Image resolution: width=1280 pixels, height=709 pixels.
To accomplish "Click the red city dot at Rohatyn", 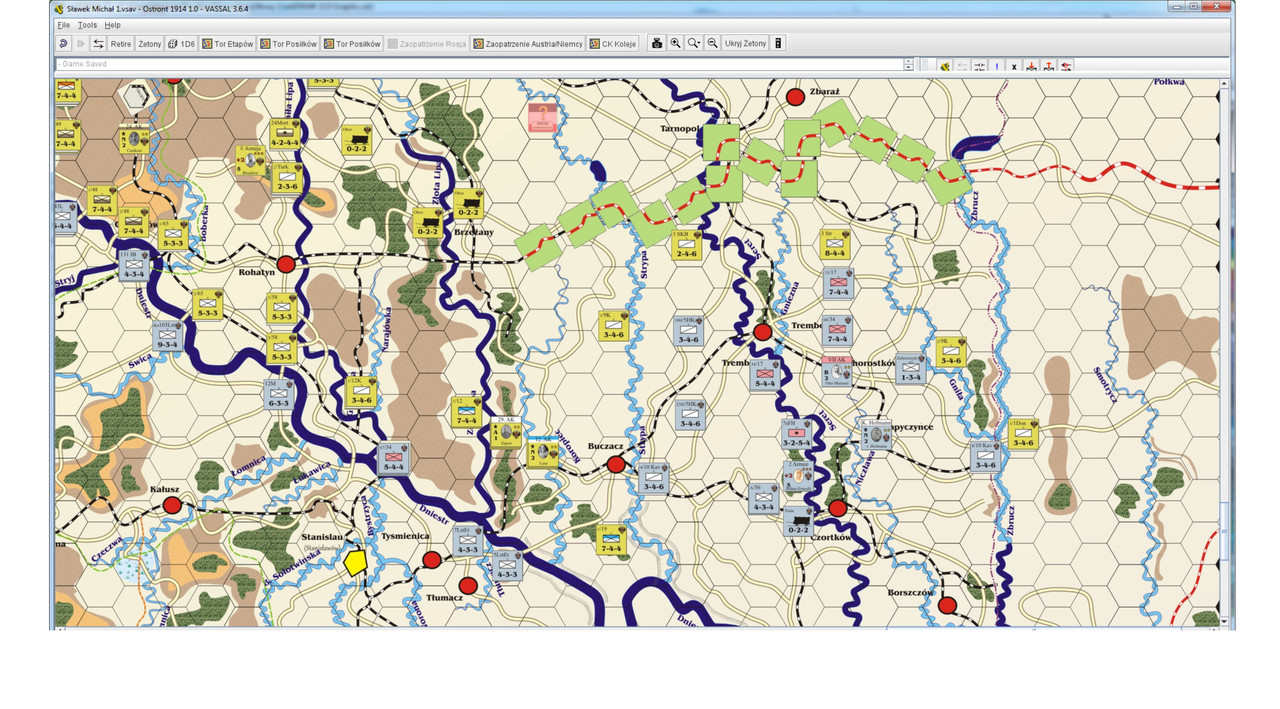I will click(x=286, y=264).
